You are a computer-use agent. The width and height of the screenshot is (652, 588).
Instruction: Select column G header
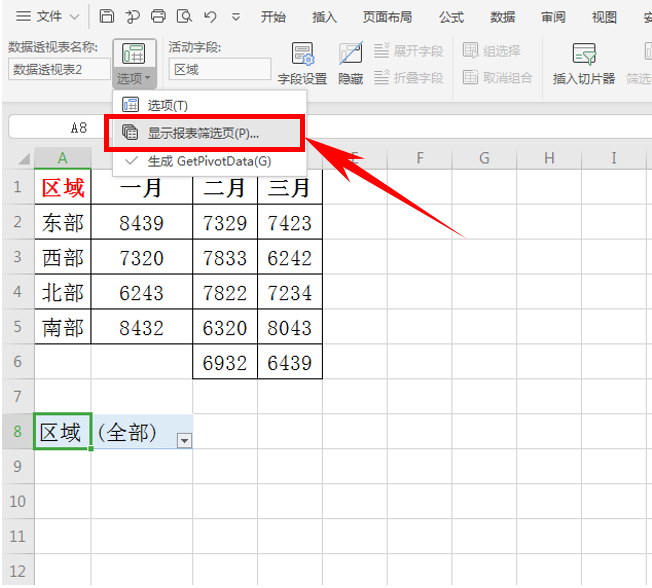click(x=484, y=158)
